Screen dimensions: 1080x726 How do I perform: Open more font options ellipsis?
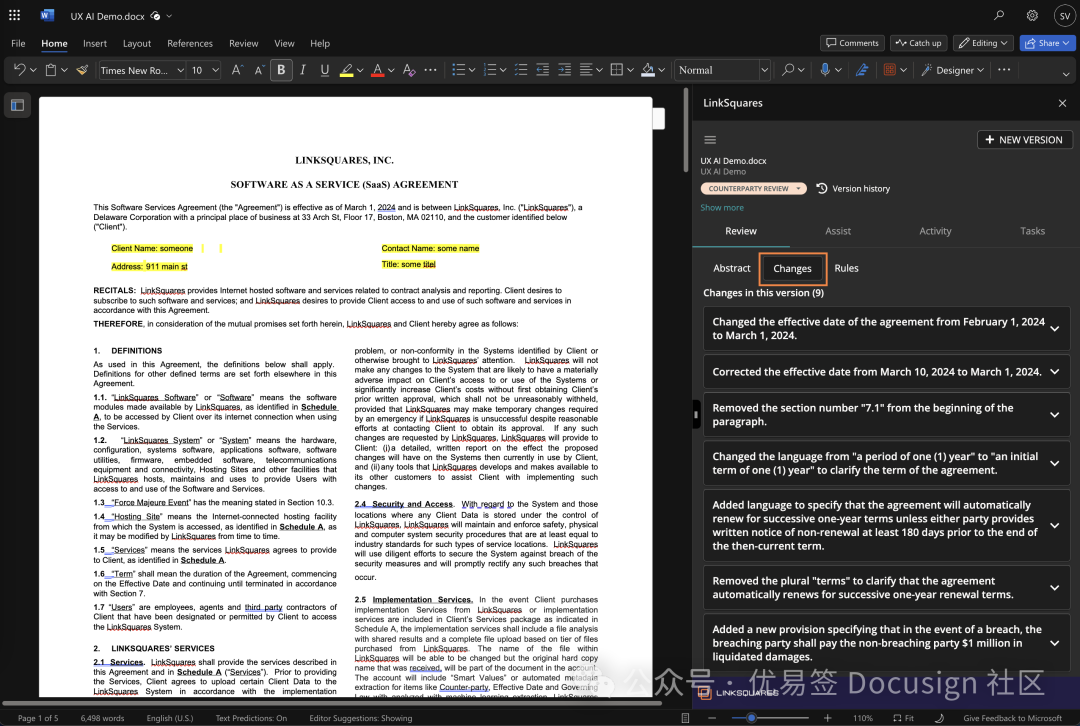pos(430,70)
